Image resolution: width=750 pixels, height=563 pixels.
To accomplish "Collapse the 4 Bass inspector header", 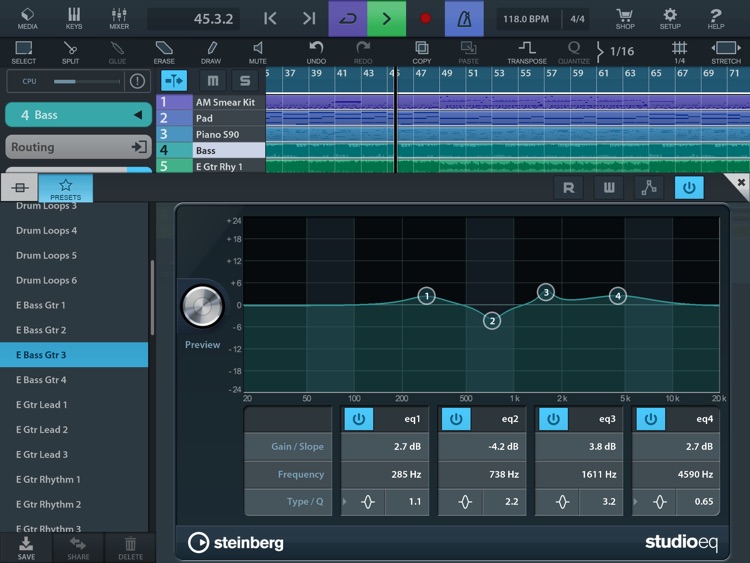I will 78,115.
